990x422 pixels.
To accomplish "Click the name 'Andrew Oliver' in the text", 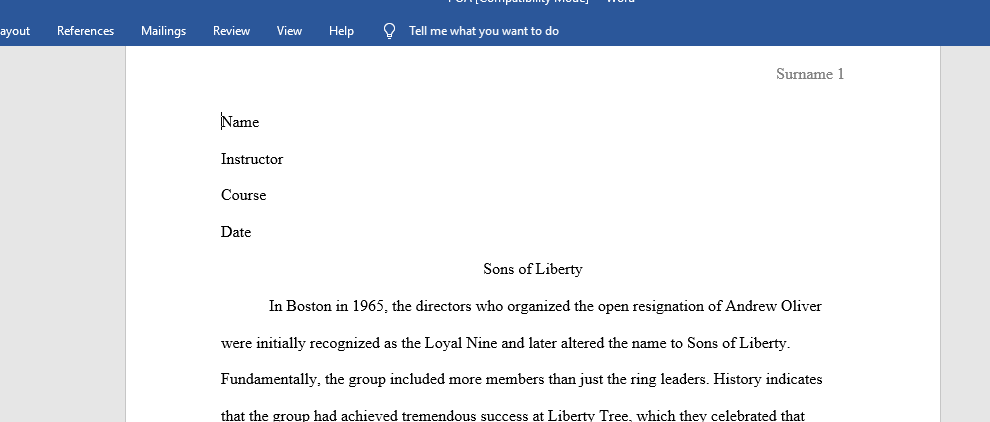I will 773,306.
